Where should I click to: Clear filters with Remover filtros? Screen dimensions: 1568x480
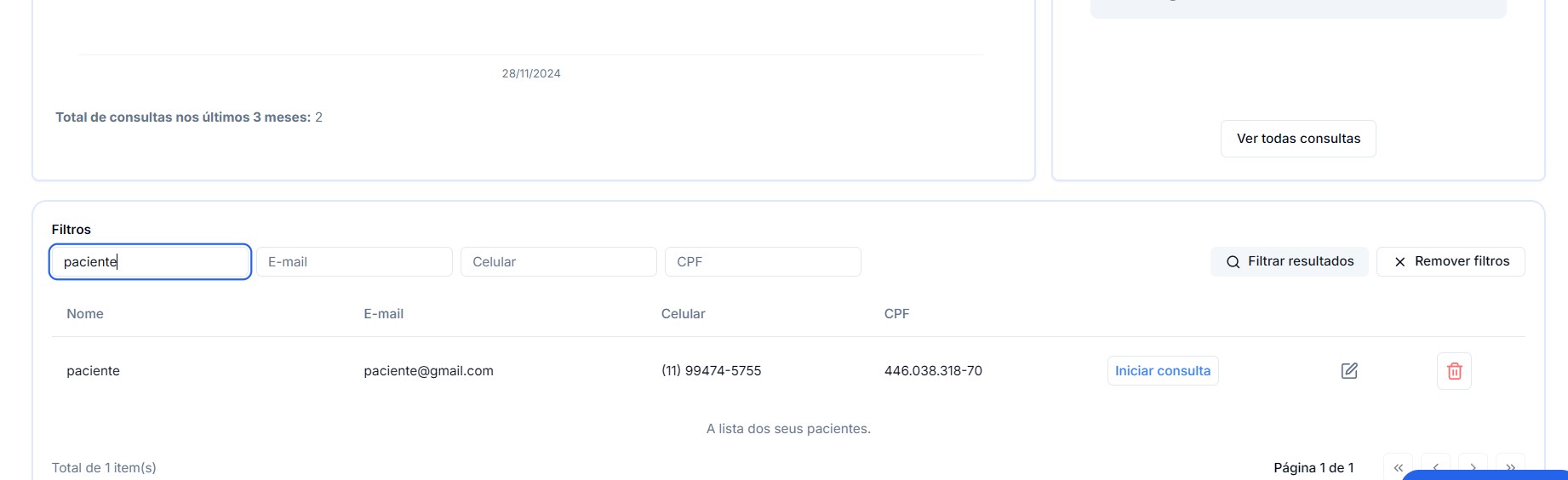click(1450, 262)
